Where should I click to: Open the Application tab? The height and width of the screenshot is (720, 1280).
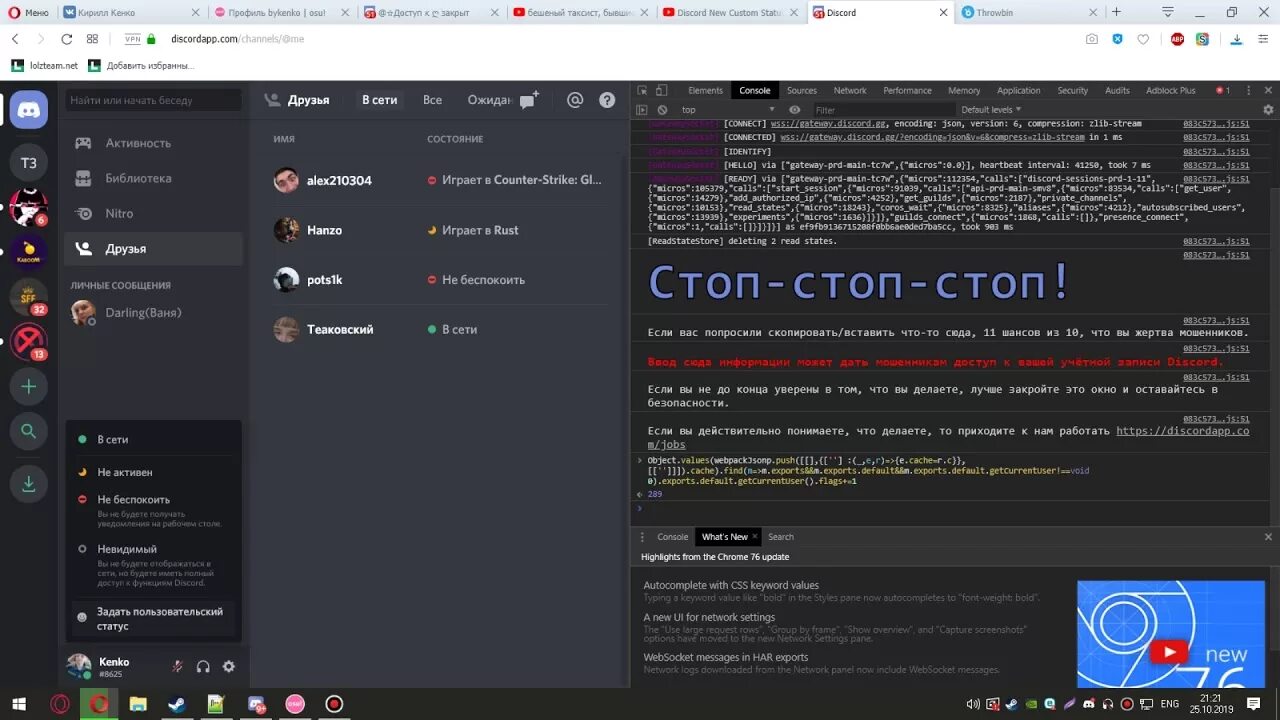pos(1018,90)
